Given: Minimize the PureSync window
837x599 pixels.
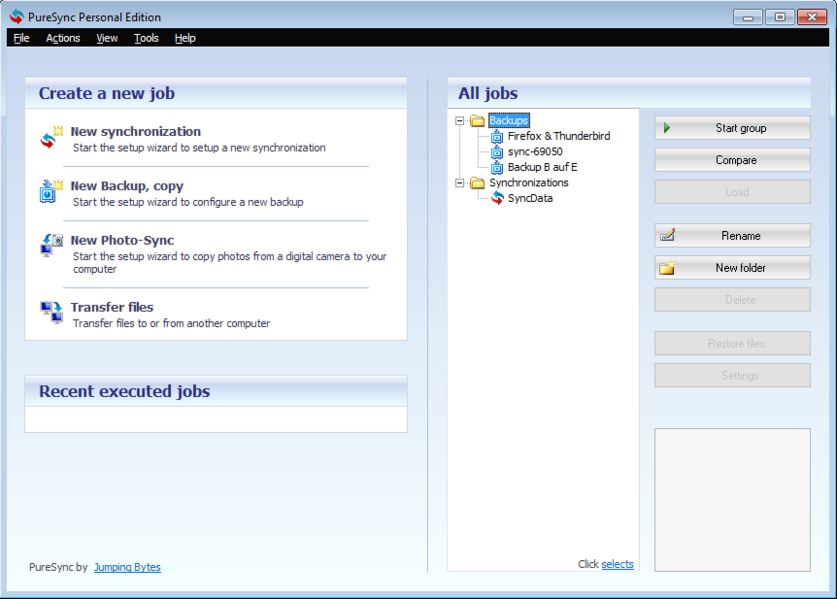Looking at the screenshot, I should click(x=748, y=17).
